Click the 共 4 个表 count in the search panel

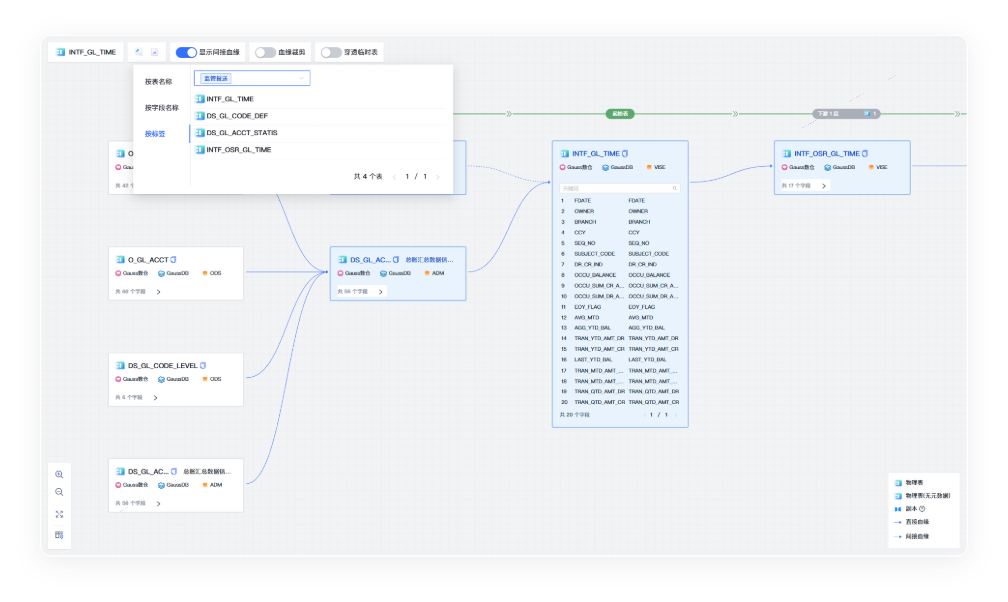pyautogui.click(x=368, y=177)
